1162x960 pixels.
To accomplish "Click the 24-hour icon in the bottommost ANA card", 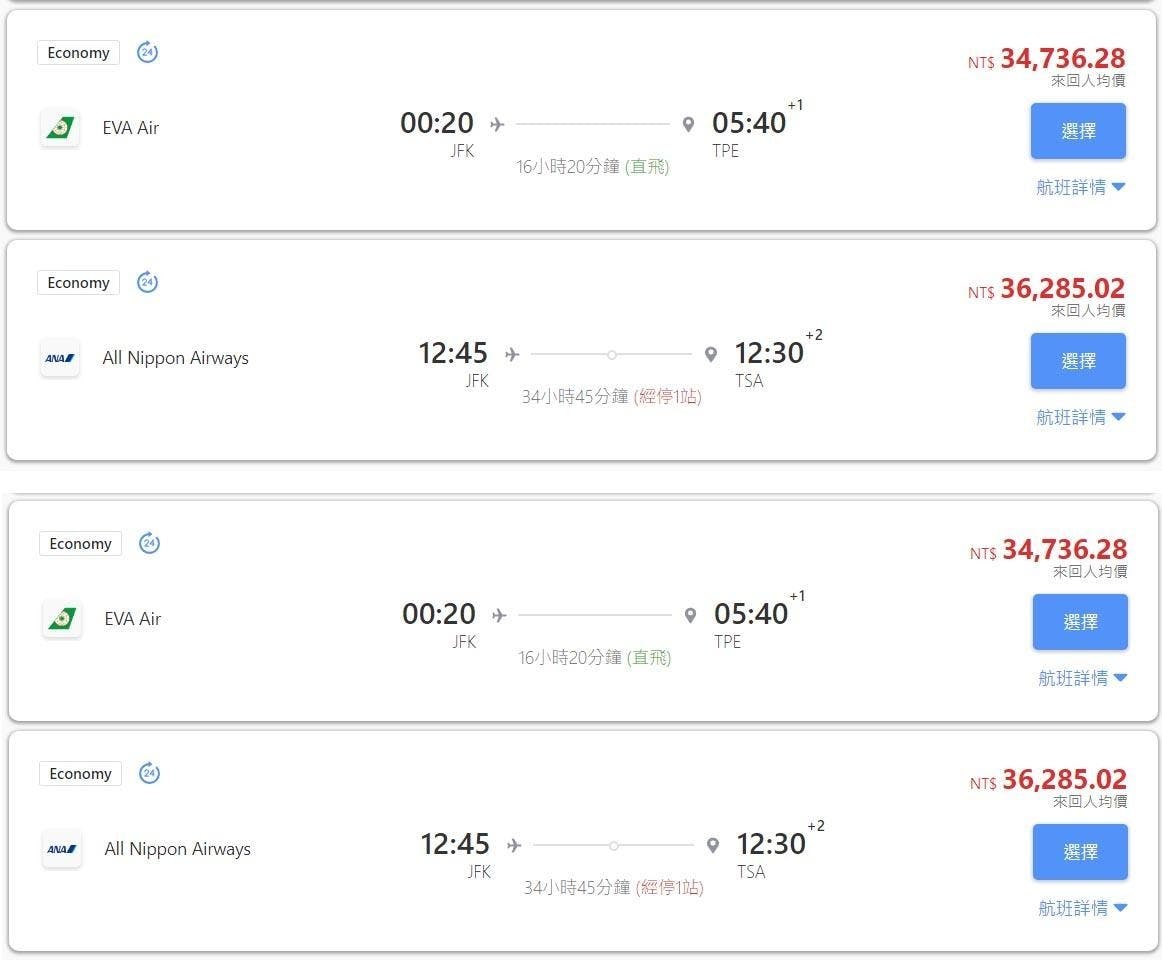I will coord(149,773).
